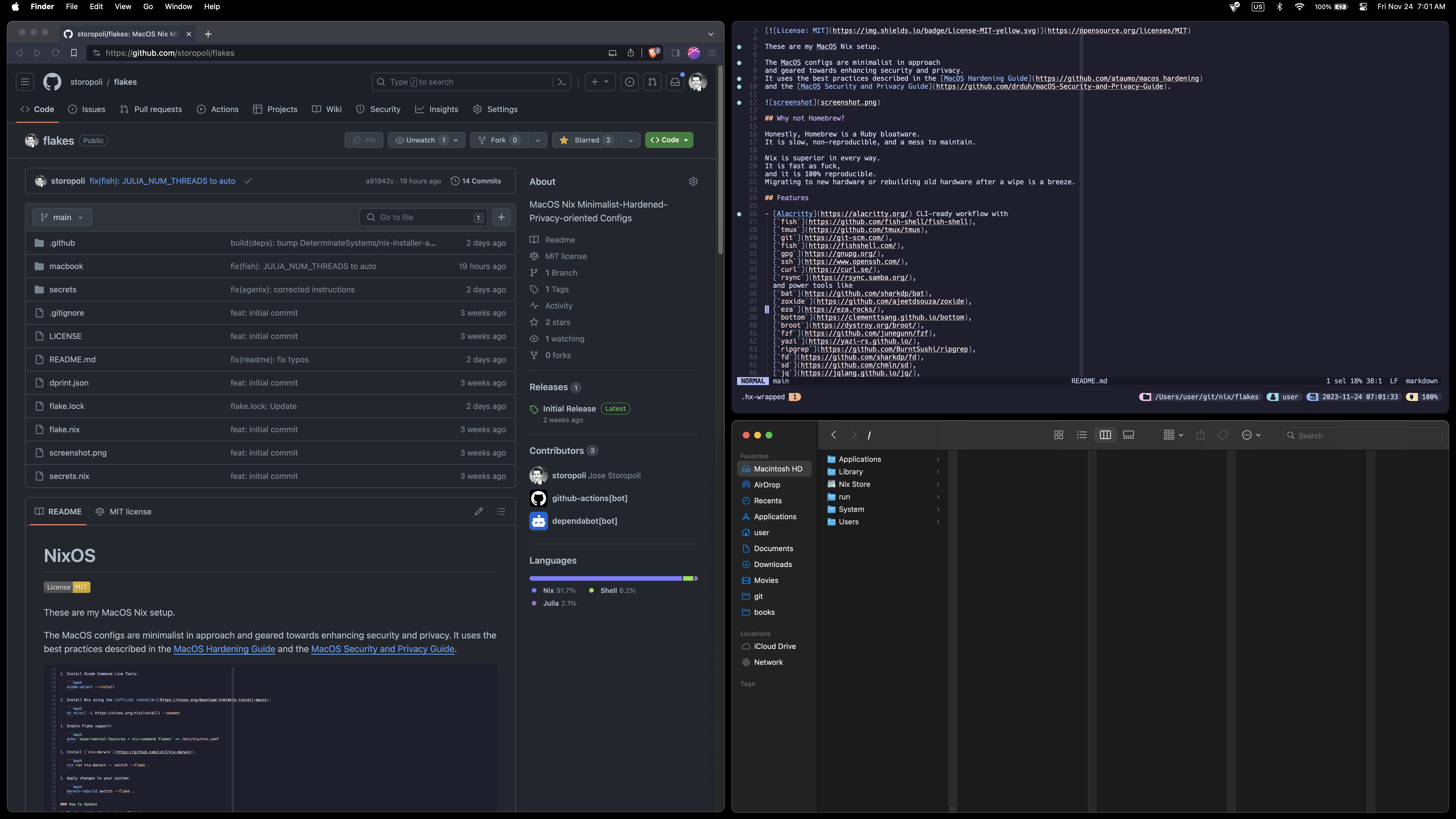Open the GitHub command palette icon
Viewport: 1456px width, 819px height.
[561, 82]
